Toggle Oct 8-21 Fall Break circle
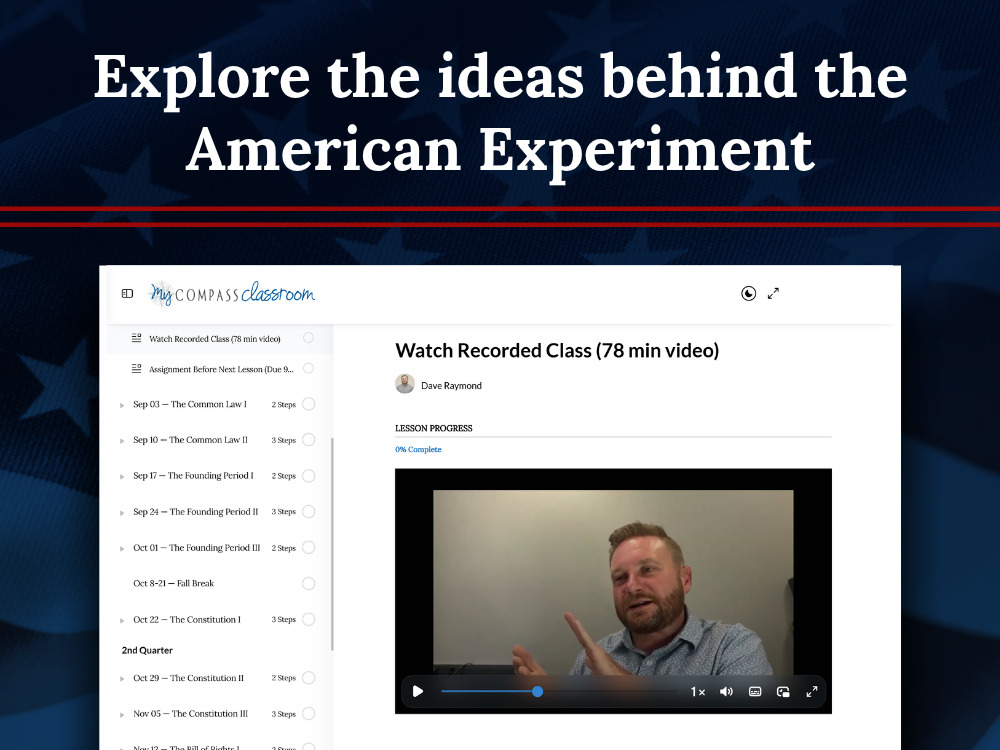The height and width of the screenshot is (750, 1000). click(309, 584)
